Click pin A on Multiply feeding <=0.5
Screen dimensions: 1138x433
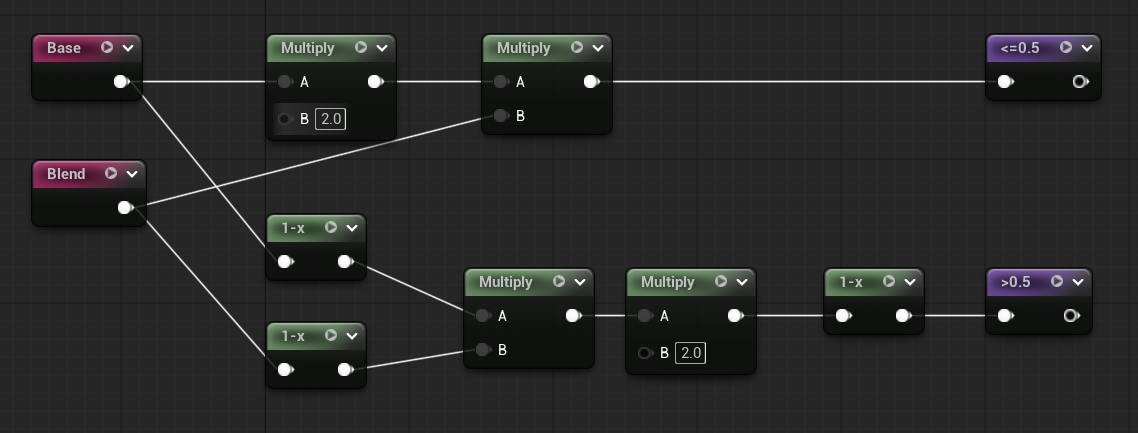coord(502,82)
